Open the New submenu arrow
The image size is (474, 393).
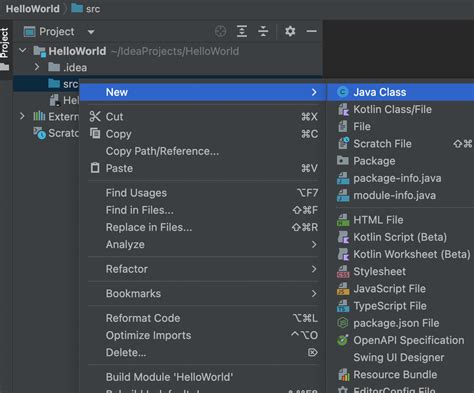pos(314,92)
